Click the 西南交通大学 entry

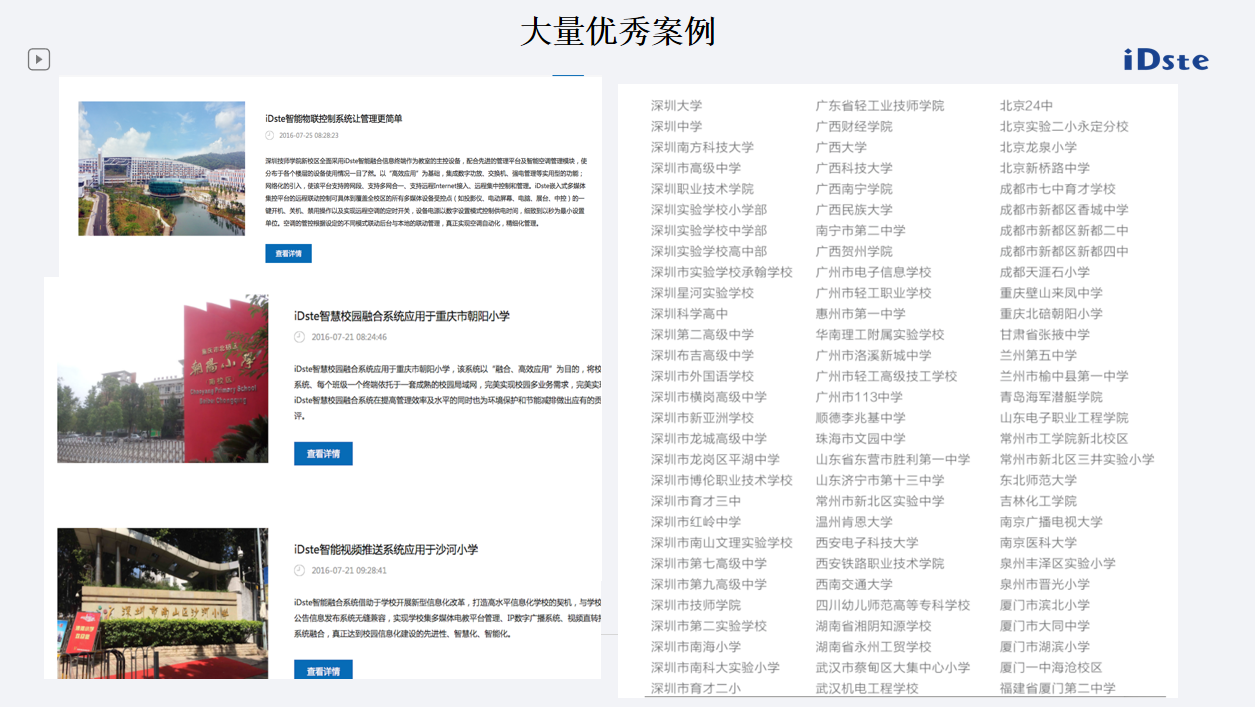point(854,585)
